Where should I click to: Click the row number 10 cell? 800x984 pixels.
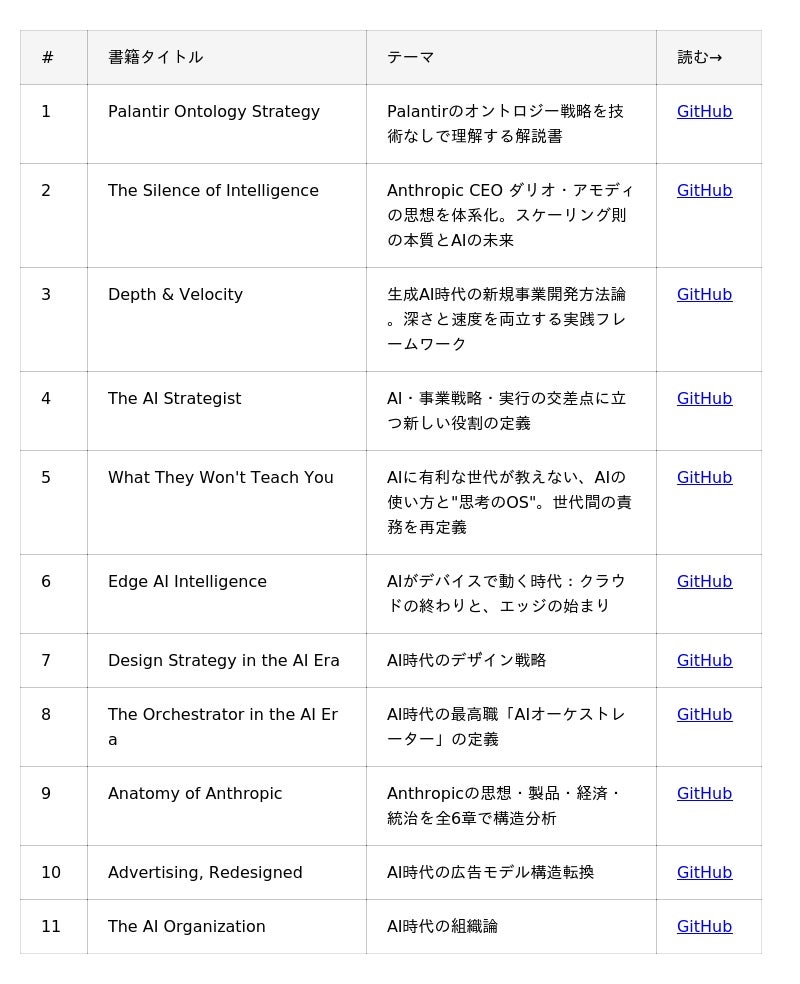click(x=51, y=873)
